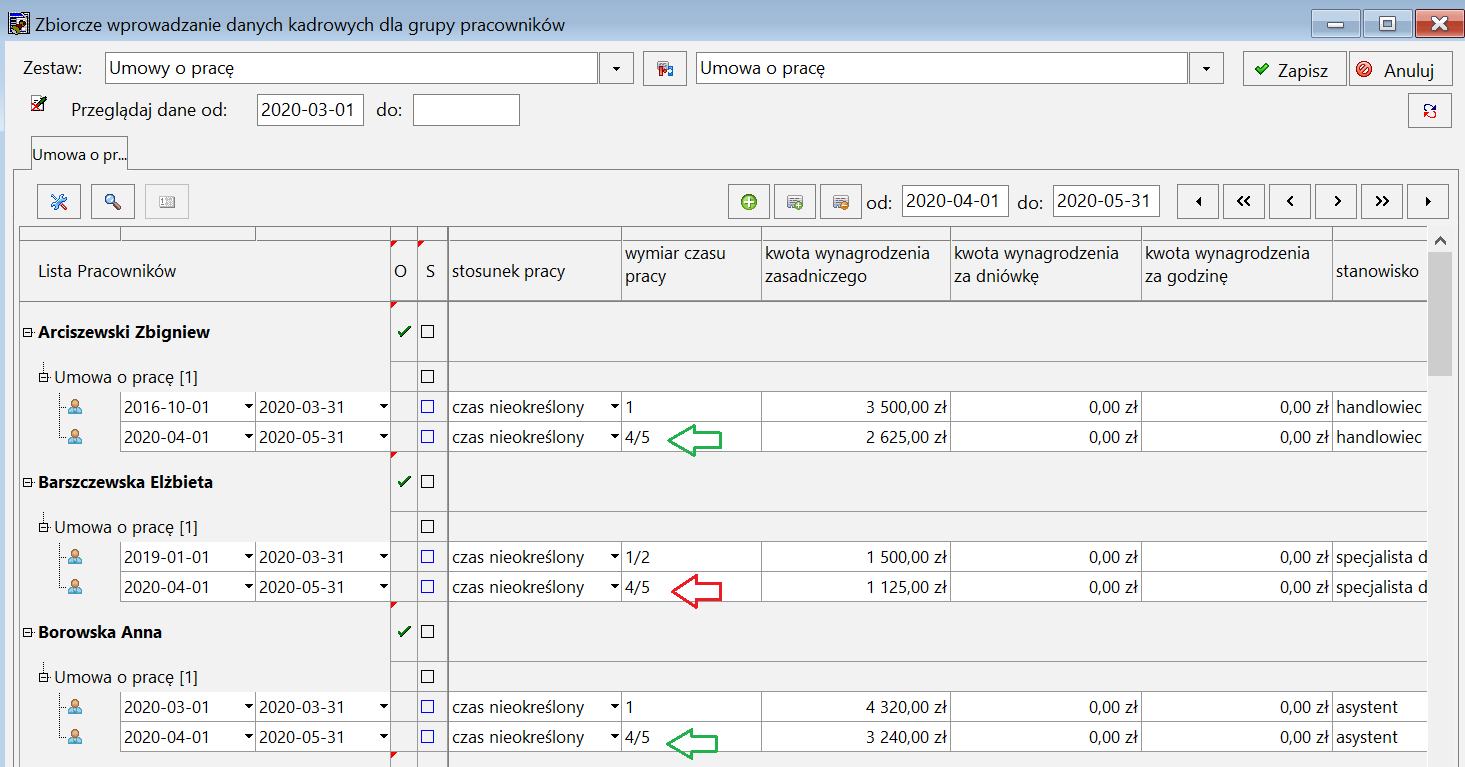
Task: Select the 'Umowa o pr...' tab
Action: click(79, 155)
